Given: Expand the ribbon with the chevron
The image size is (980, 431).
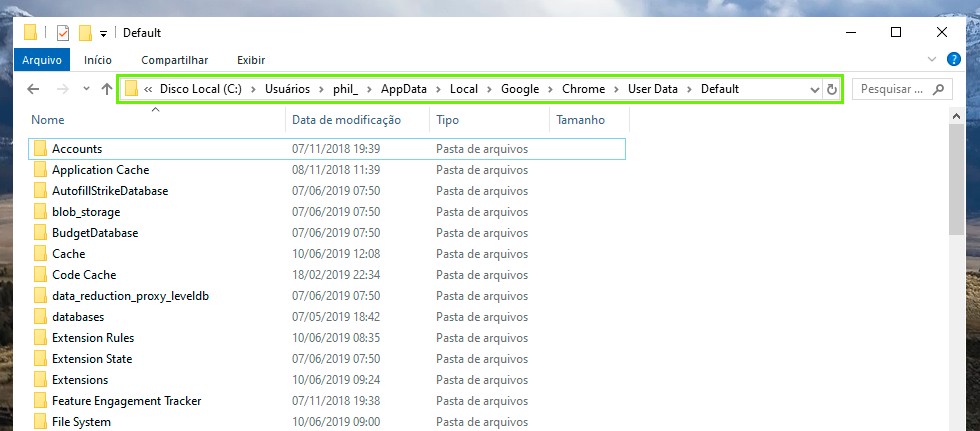Looking at the screenshot, I should tap(932, 60).
